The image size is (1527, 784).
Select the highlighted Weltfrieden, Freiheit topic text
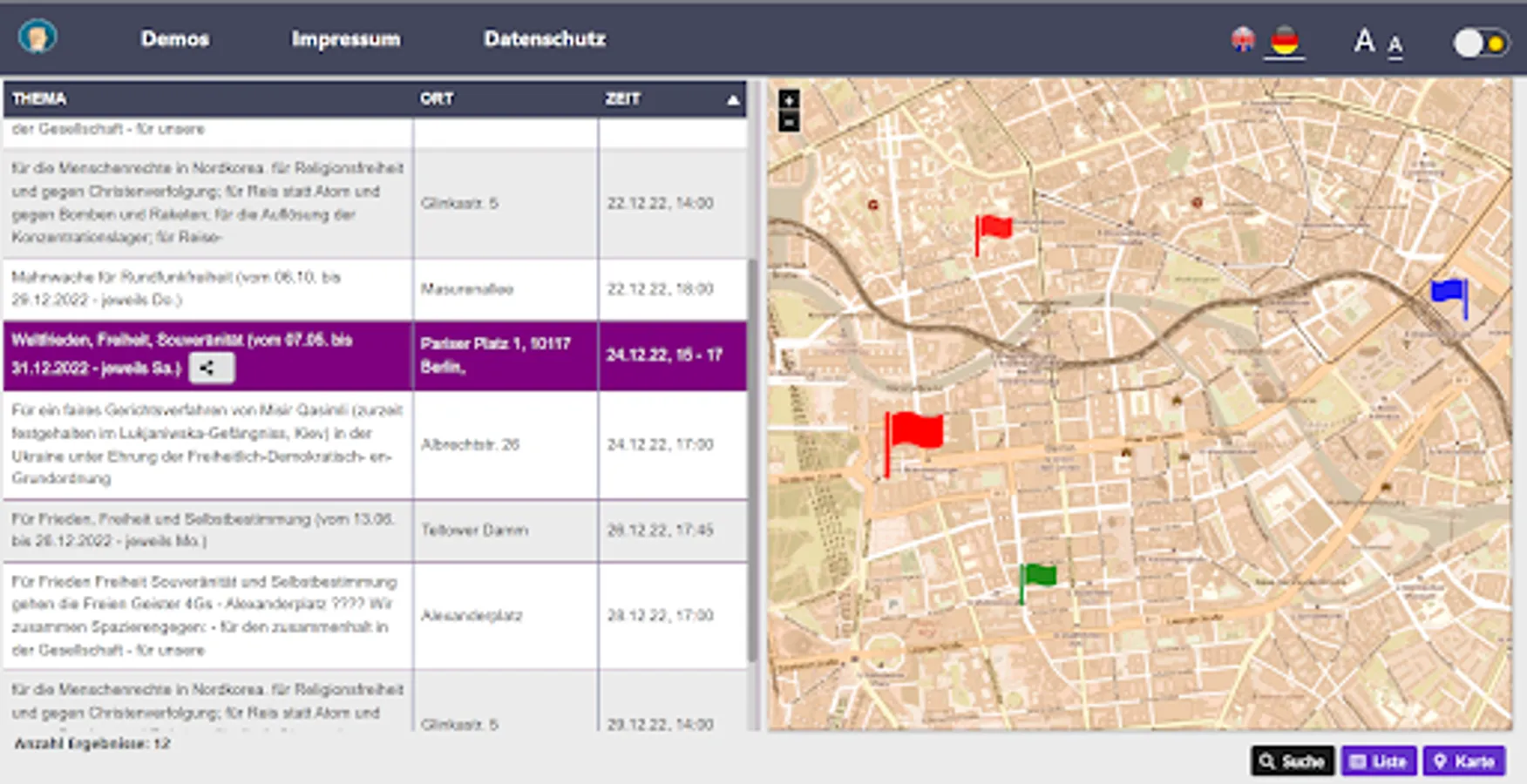point(182,354)
